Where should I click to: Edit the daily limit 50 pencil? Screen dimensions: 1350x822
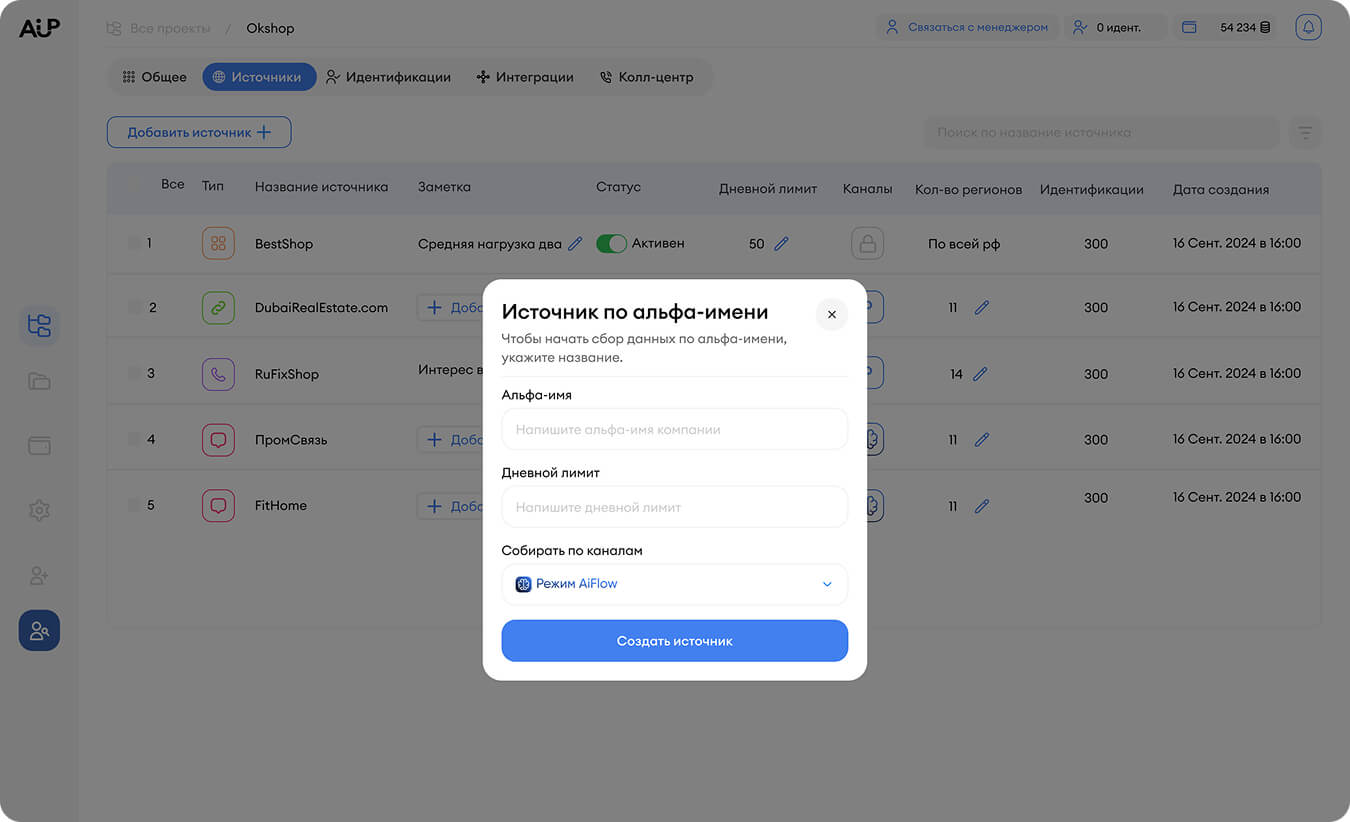pyautogui.click(x=781, y=243)
